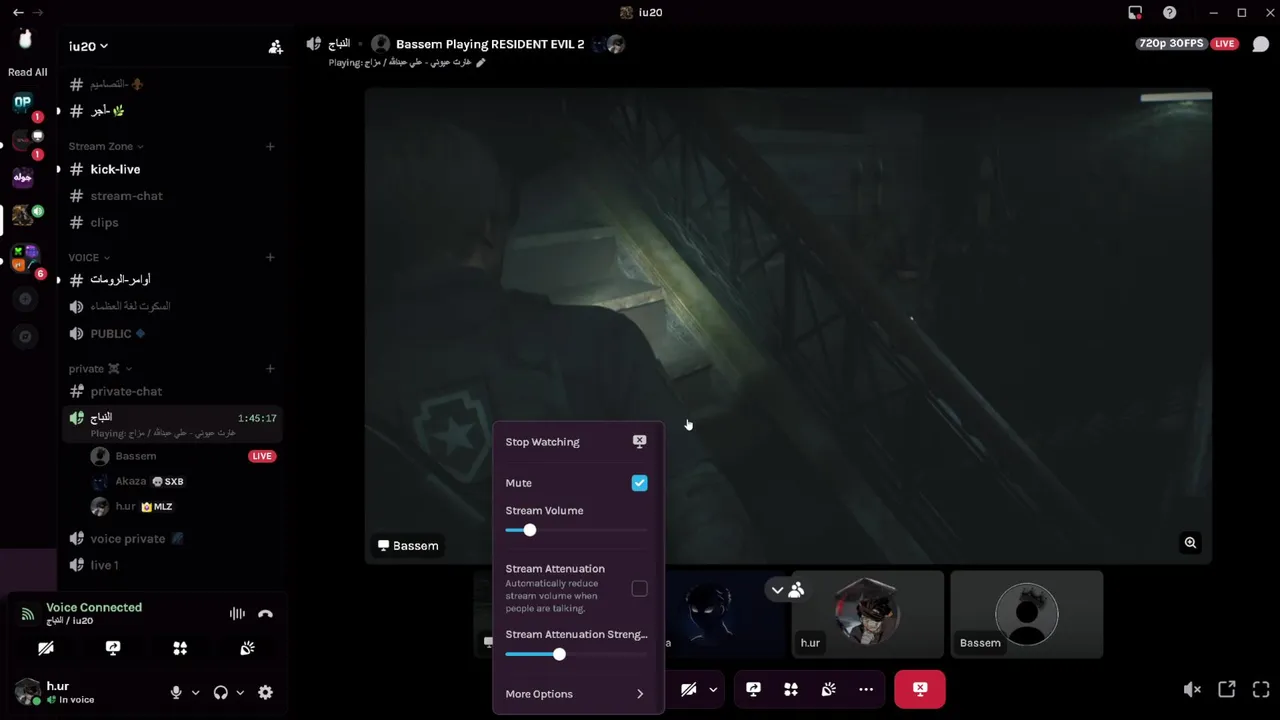Open the 720p 30FPS stream quality badge
The width and height of the screenshot is (1280, 720).
point(1170,44)
